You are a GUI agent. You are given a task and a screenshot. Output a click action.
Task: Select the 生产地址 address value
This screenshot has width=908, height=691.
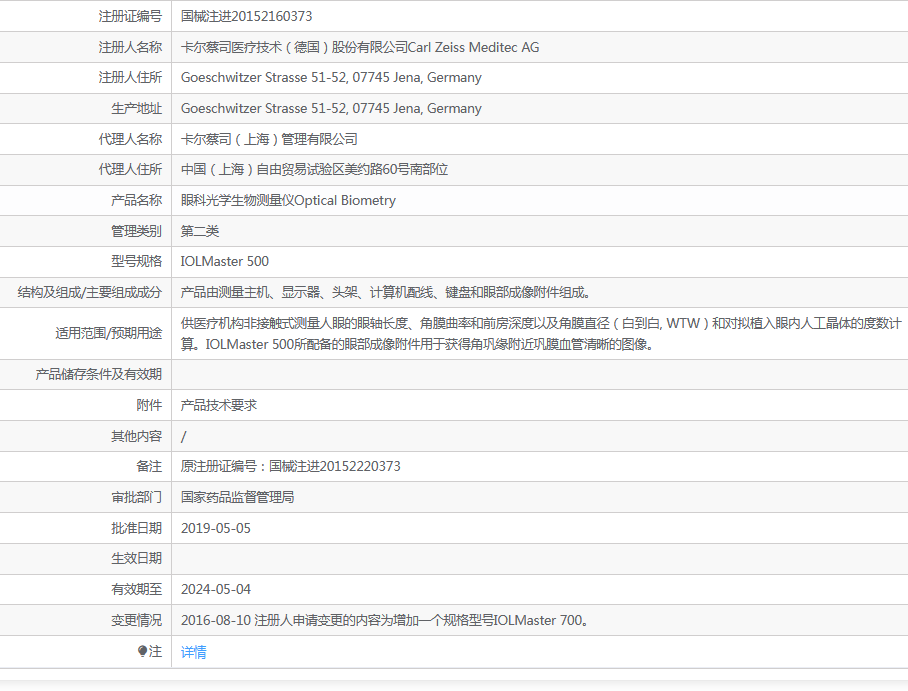click(x=331, y=108)
